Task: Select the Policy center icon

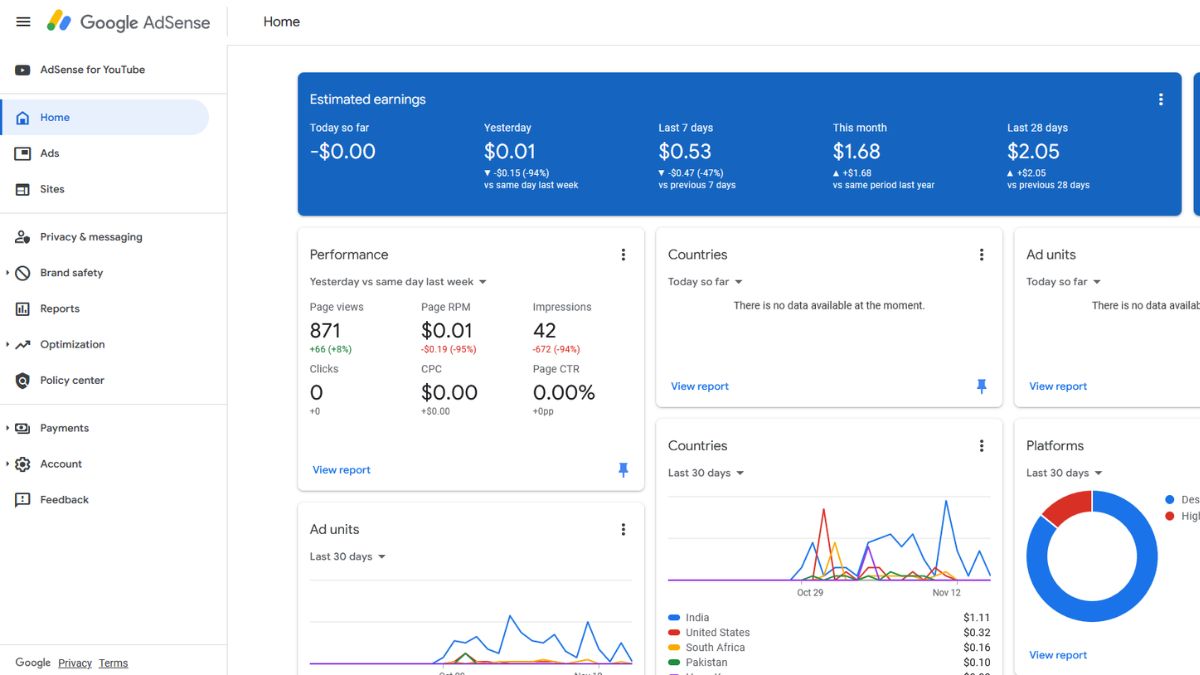Action: coord(21,380)
